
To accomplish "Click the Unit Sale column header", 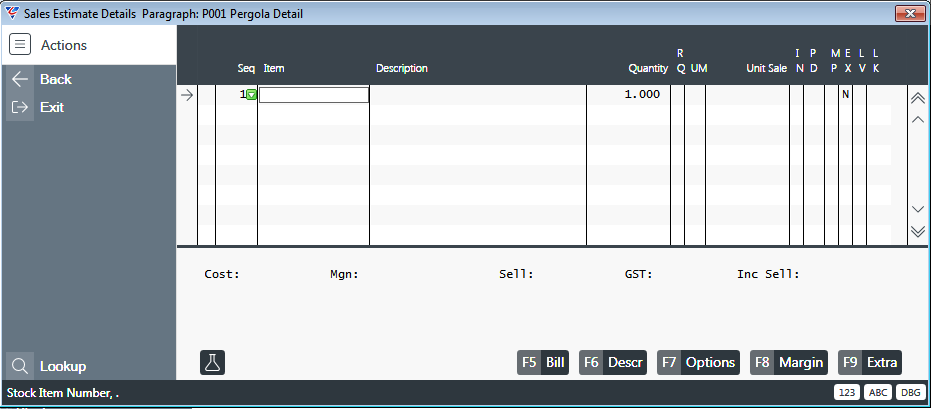I will (x=767, y=68).
